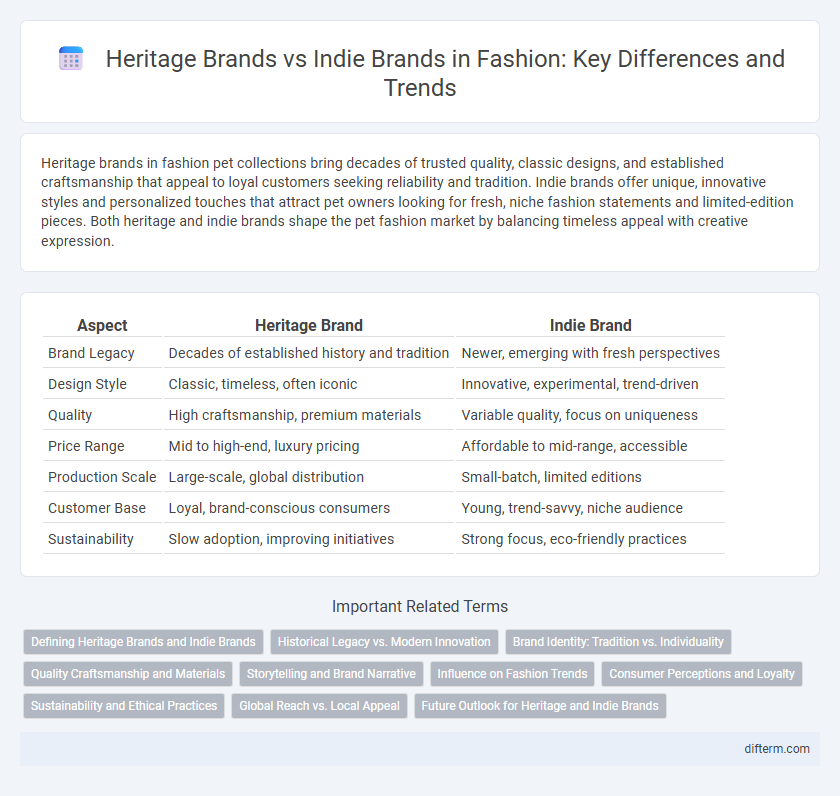Select the 'Price Range' row label
The height and width of the screenshot is (796, 840).
click(86, 446)
